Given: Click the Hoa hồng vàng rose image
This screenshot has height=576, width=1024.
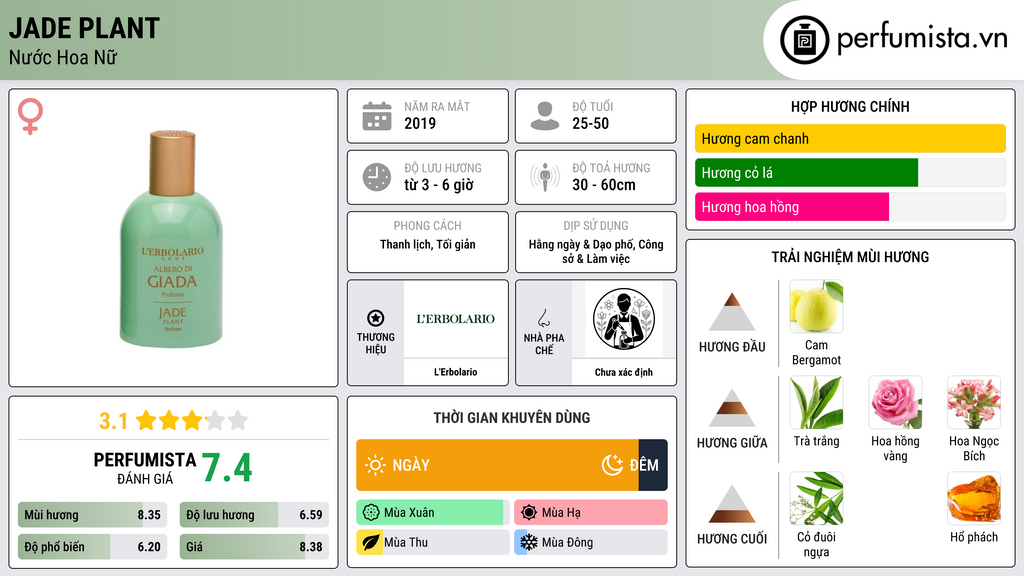Looking at the screenshot, I should tap(895, 402).
